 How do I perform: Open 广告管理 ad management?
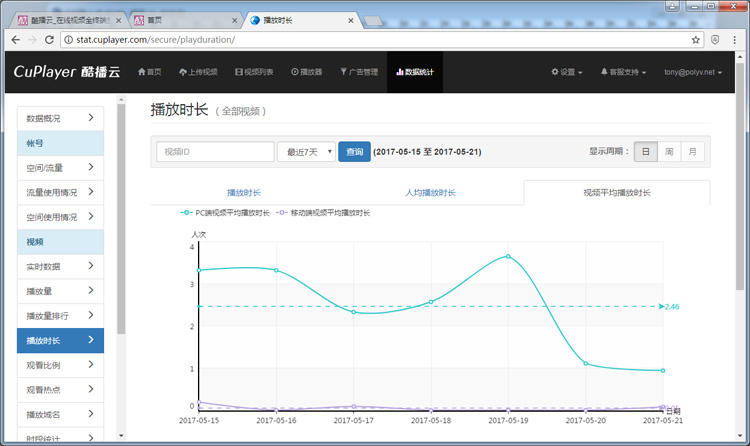click(359, 72)
